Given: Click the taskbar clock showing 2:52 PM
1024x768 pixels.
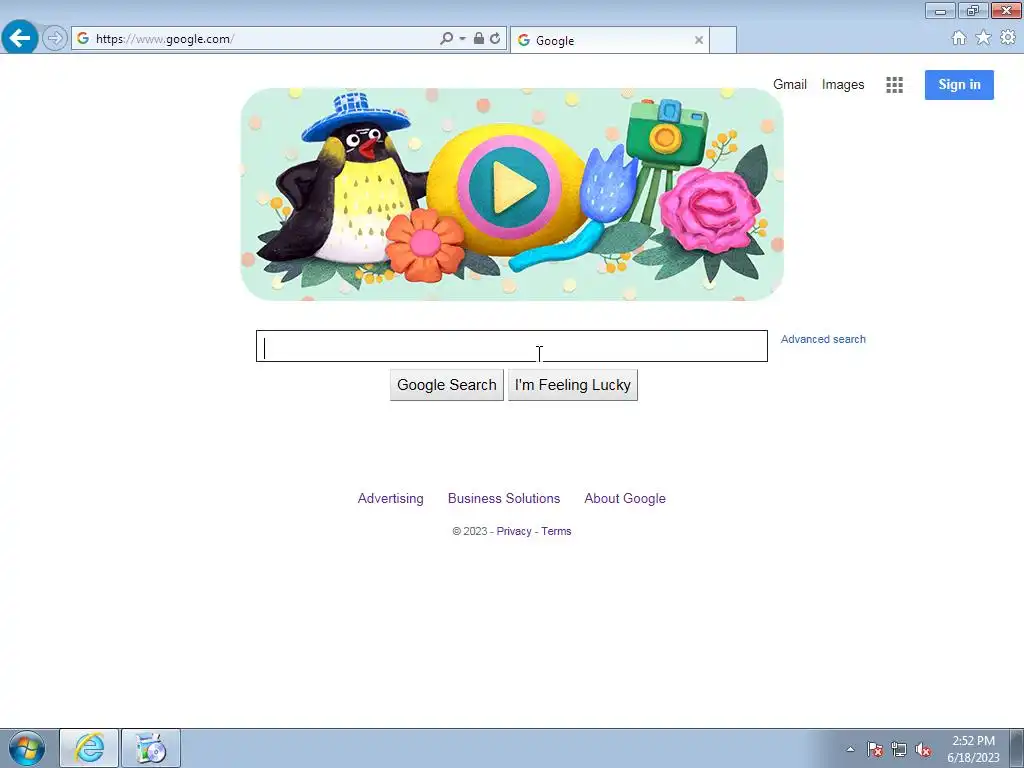Looking at the screenshot, I should 973,749.
